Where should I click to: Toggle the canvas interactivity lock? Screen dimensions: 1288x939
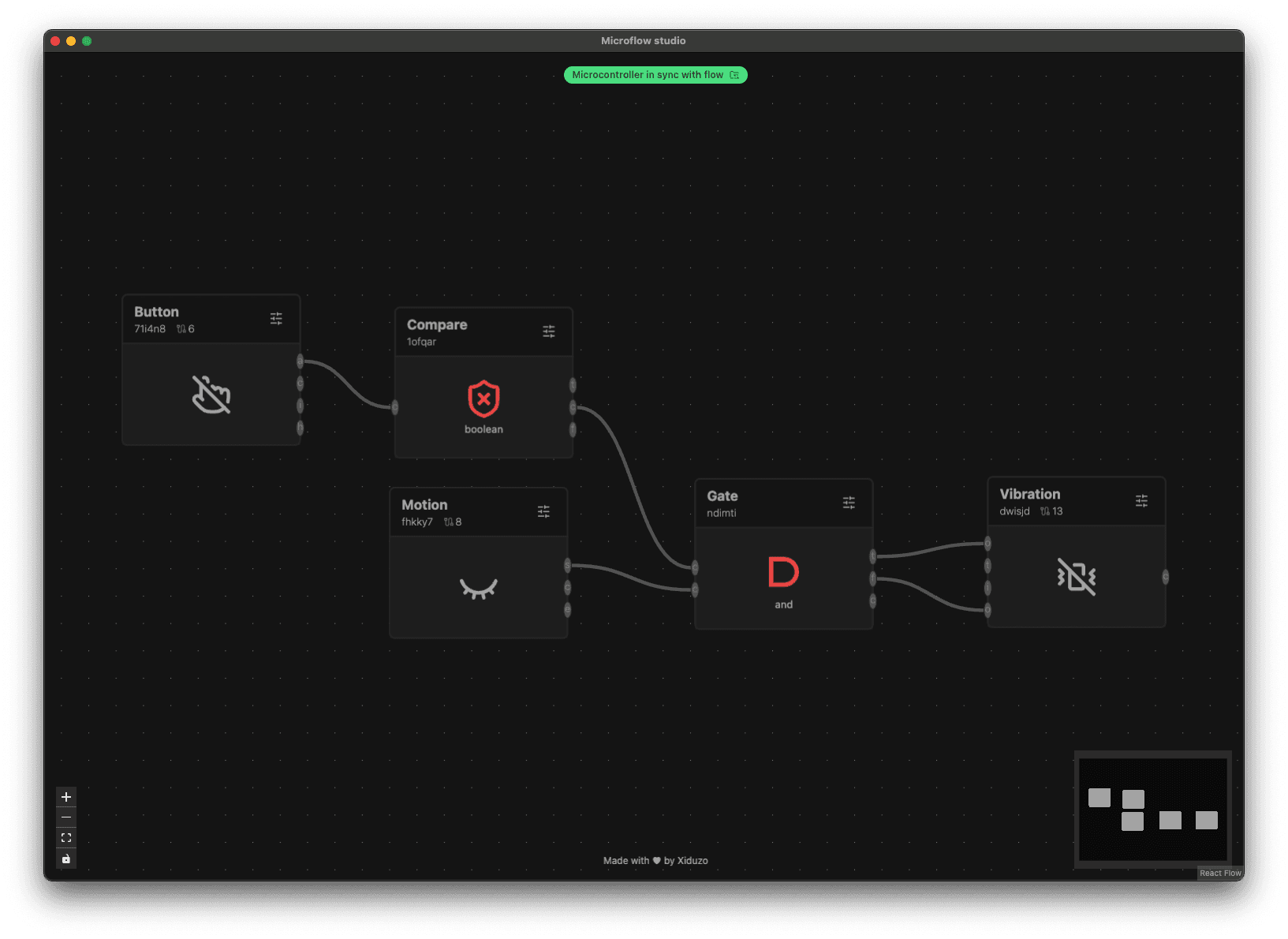coord(66,859)
